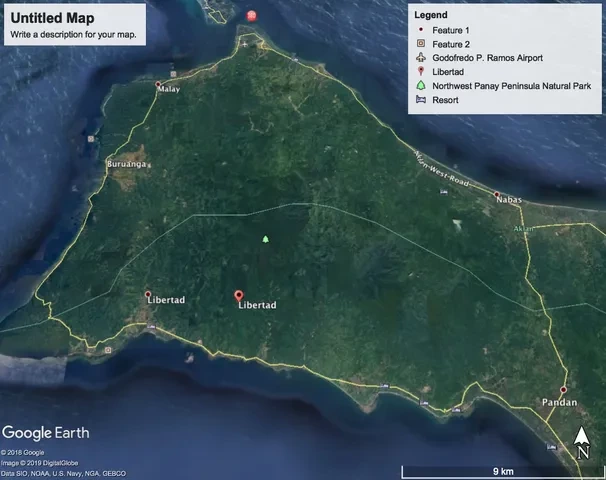Viewport: 606px width, 480px height.
Task: Click the "Feature 1" legend label
Action: [x=451, y=30]
